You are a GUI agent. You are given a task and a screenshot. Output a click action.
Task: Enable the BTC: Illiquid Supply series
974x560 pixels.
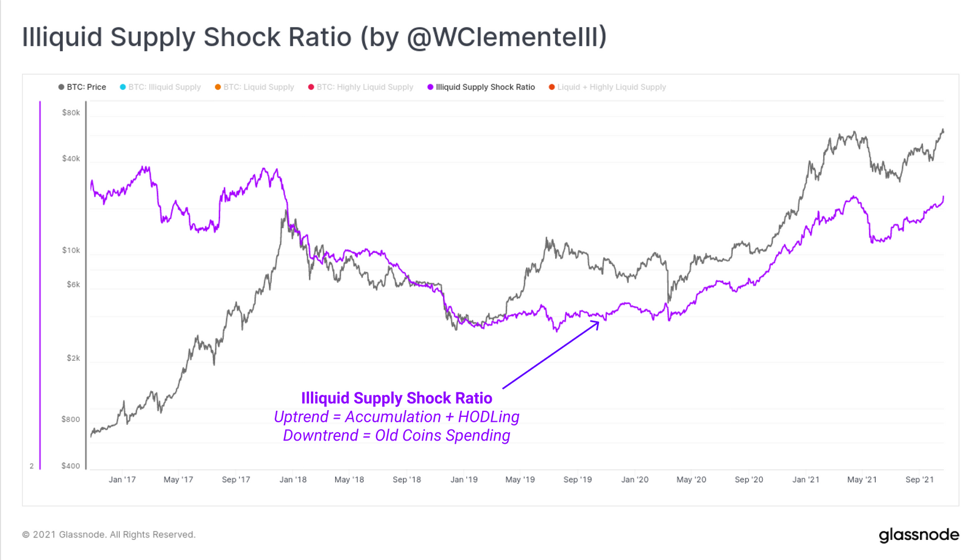[x=160, y=87]
